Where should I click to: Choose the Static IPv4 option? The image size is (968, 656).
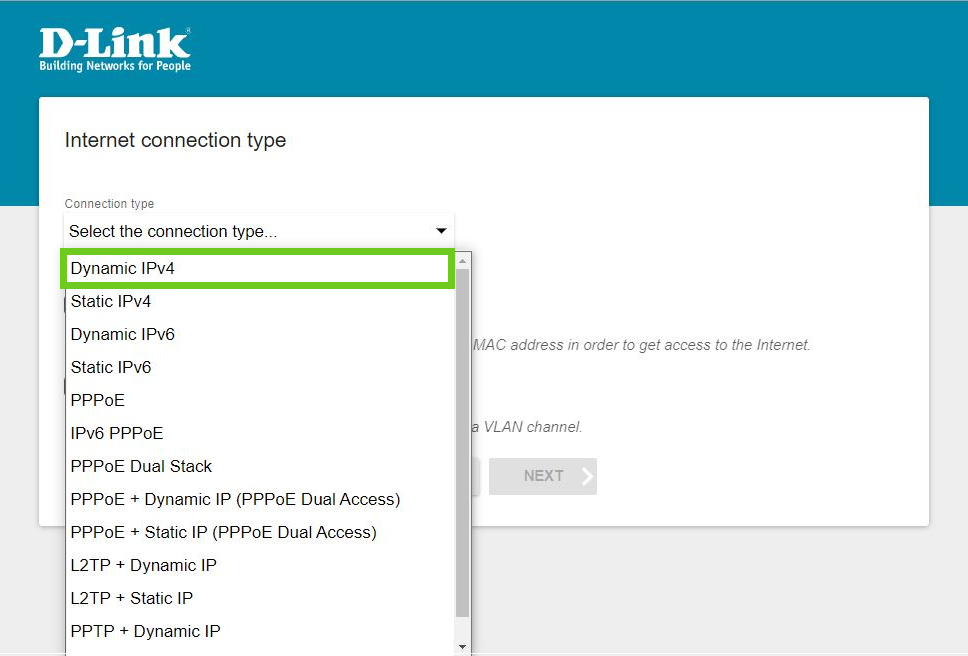111,301
